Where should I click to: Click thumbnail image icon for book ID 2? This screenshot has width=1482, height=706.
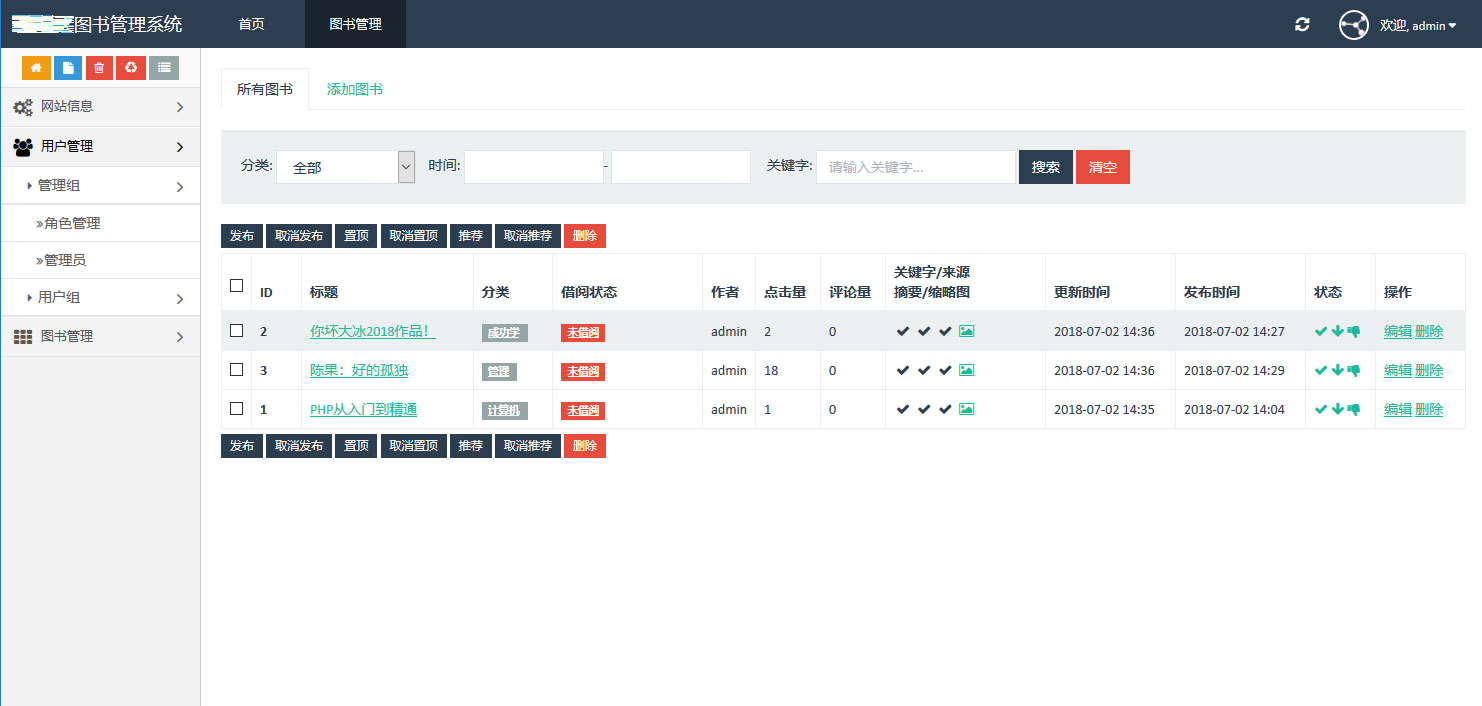(x=966, y=331)
